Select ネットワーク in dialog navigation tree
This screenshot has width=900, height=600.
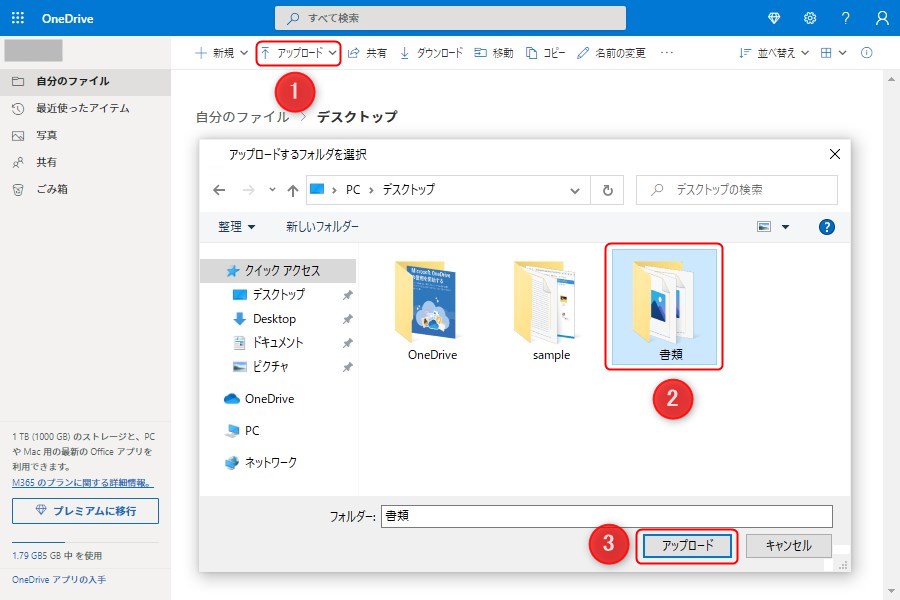click(270, 463)
